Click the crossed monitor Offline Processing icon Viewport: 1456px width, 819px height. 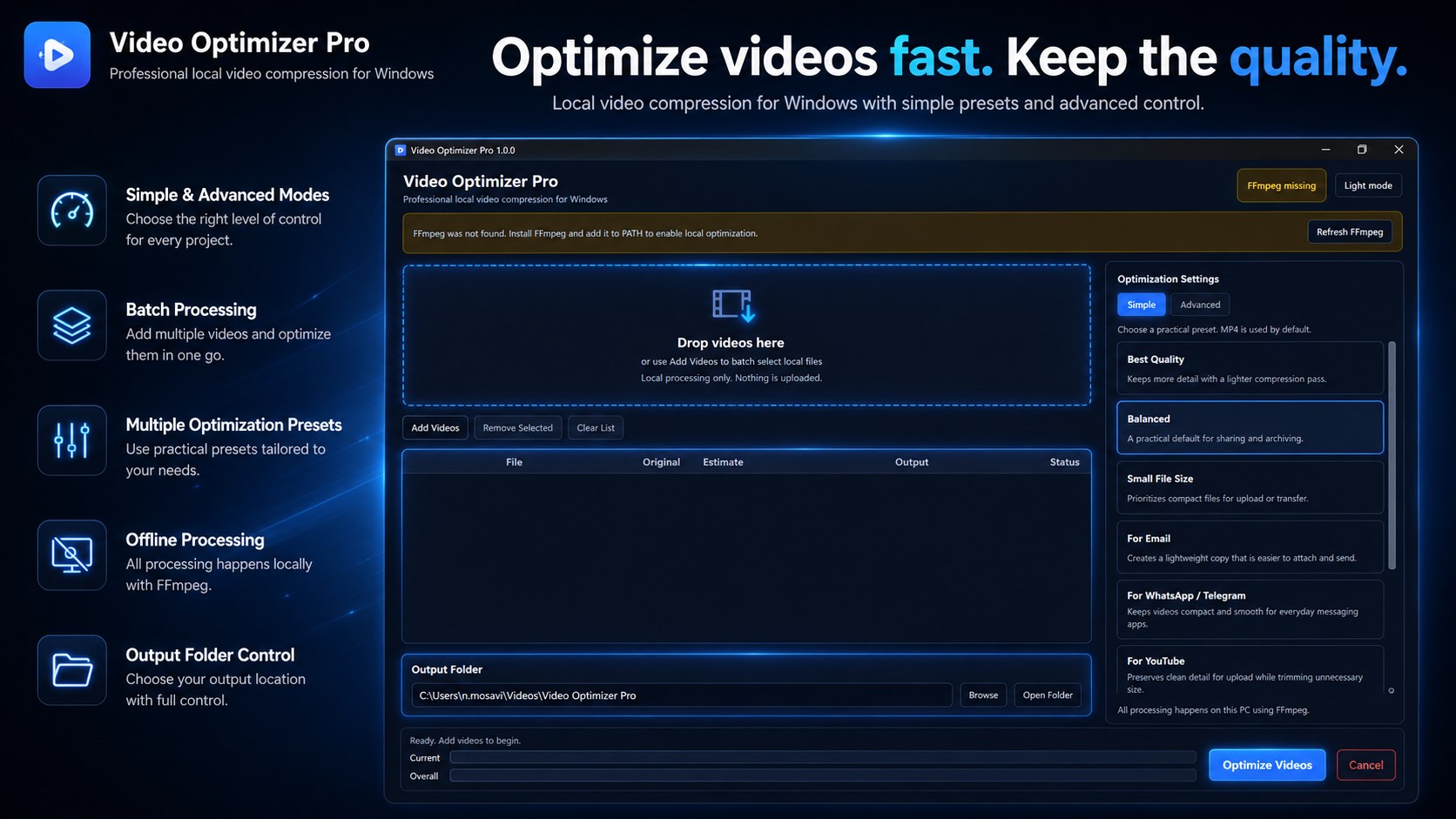click(x=72, y=555)
